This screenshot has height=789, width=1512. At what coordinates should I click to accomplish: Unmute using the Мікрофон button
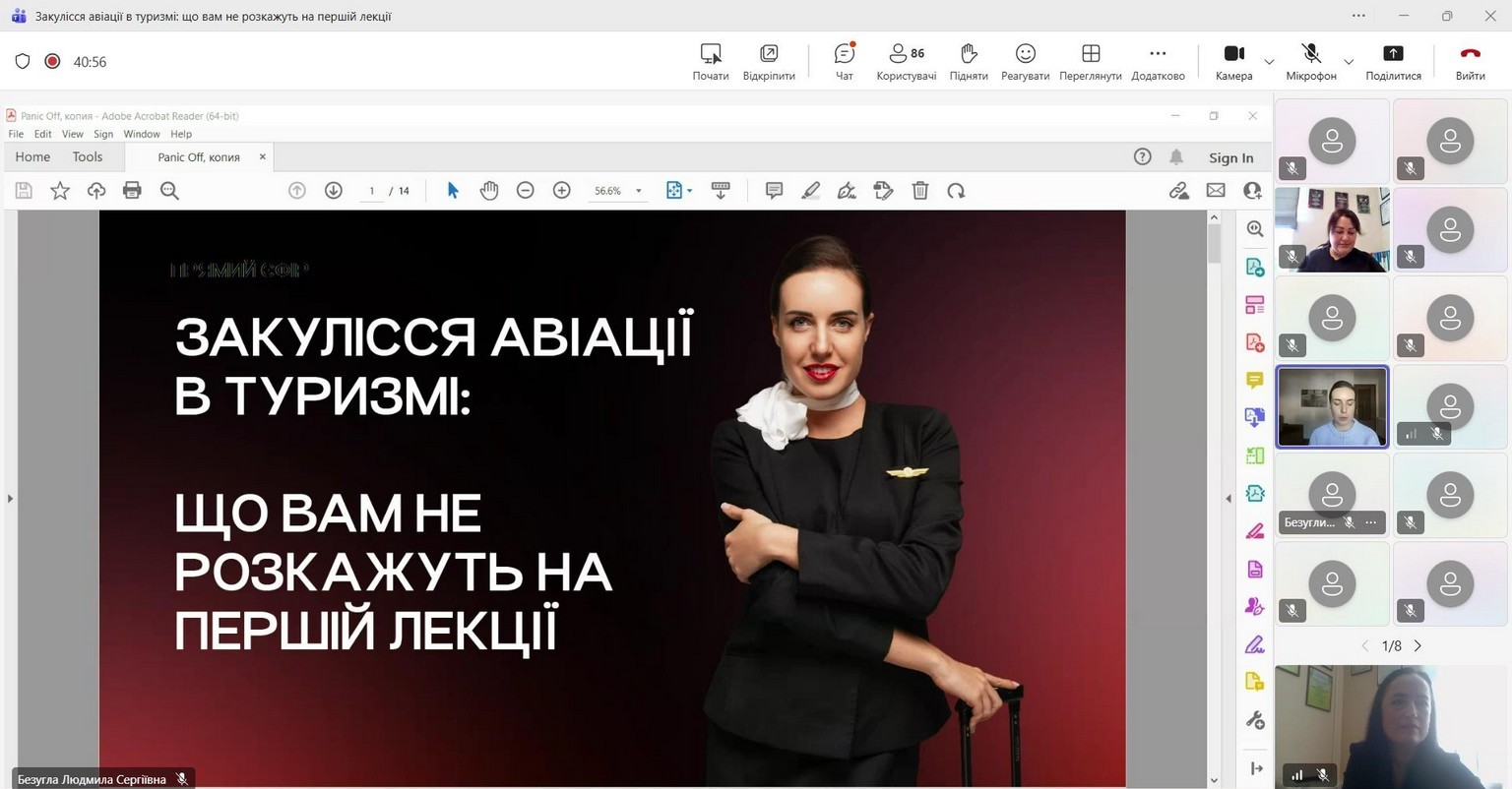[x=1310, y=61]
